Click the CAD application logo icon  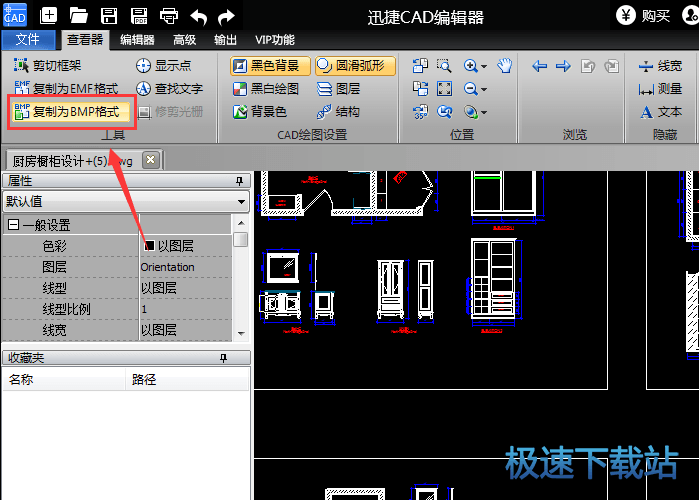click(x=15, y=15)
